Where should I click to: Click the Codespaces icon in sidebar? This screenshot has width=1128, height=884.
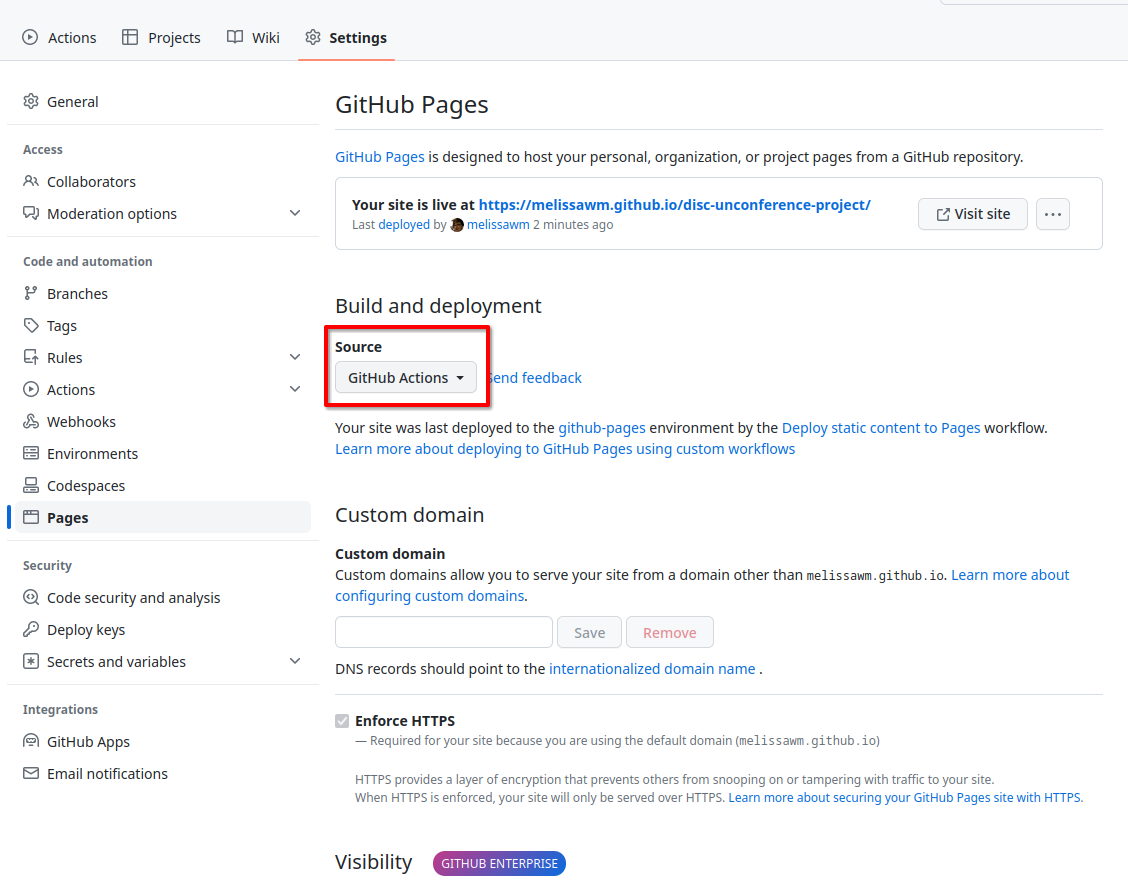pos(31,486)
